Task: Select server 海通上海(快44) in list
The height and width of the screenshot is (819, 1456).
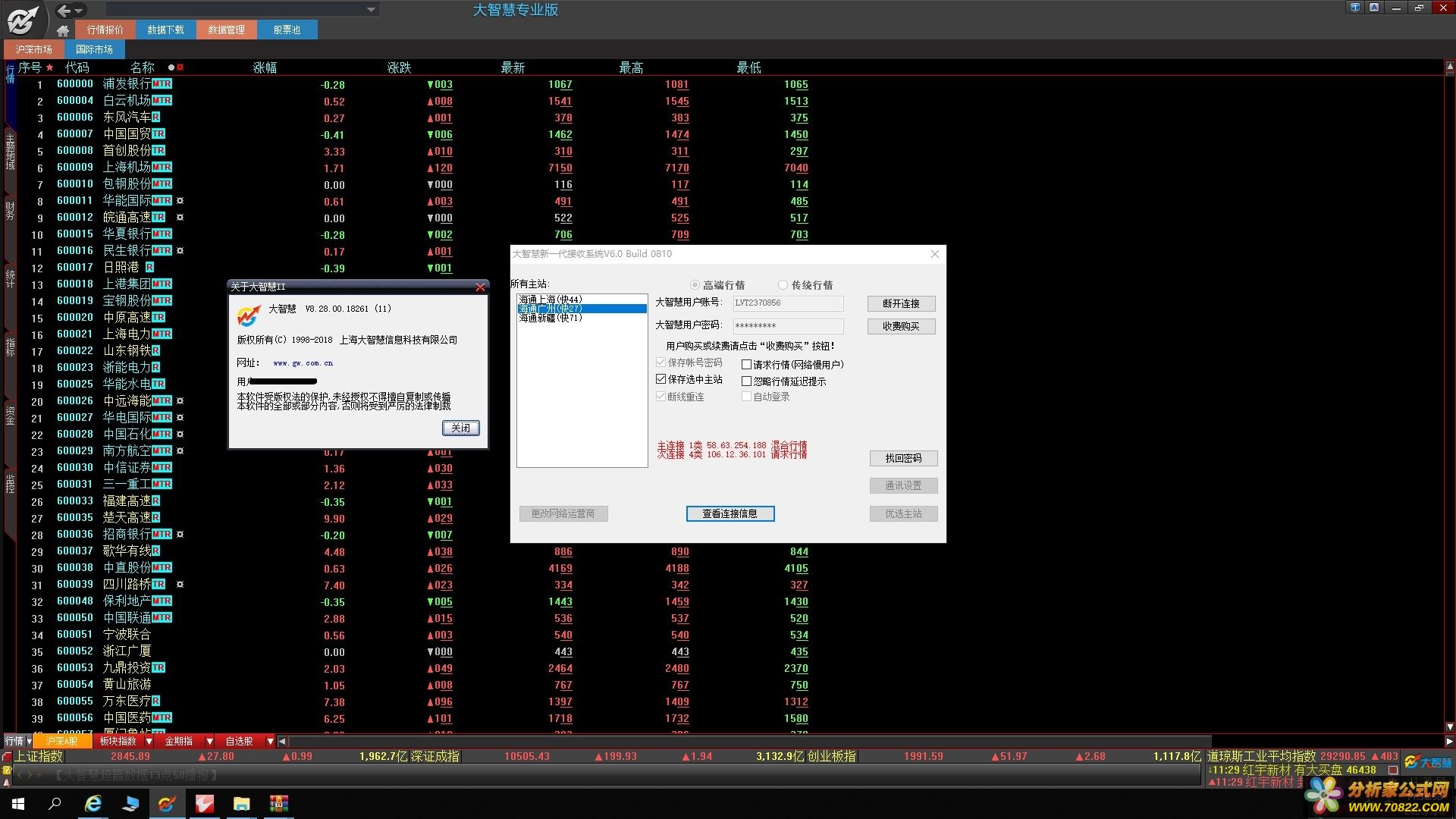Action: (x=582, y=300)
